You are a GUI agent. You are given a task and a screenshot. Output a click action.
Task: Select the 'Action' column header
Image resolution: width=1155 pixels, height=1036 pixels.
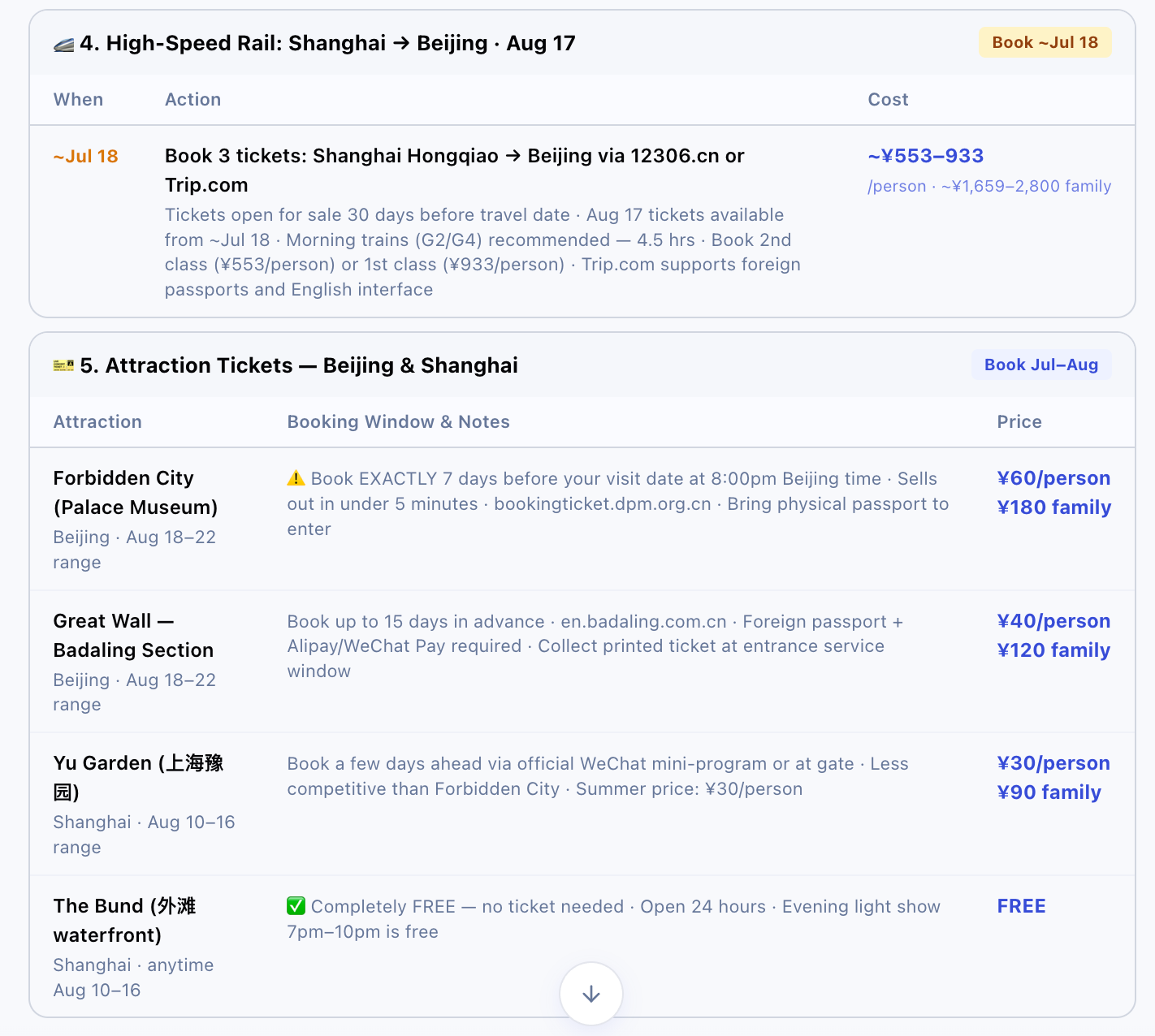pos(192,99)
